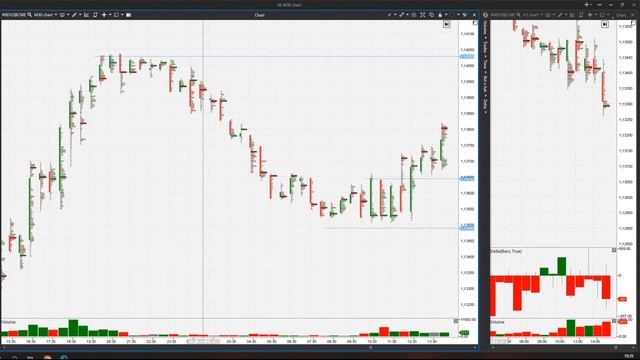This screenshot has height=360, width=640.
Task: Open Volume panel settings in right chart
Action: (614, 321)
